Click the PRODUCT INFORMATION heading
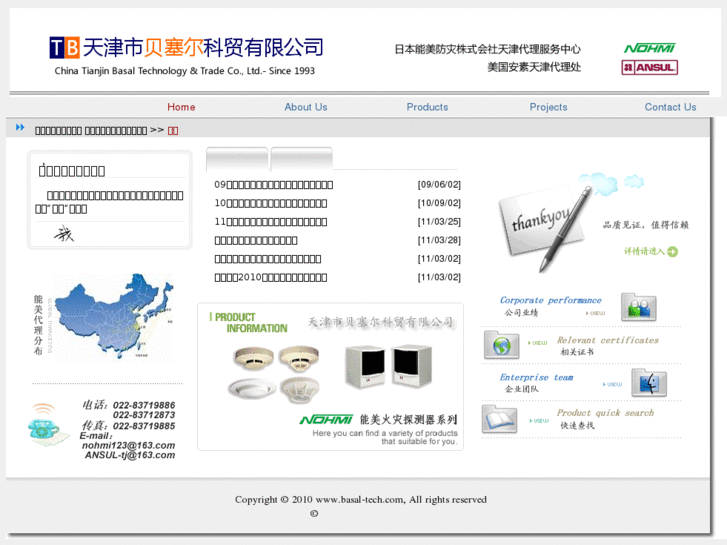 (249, 323)
